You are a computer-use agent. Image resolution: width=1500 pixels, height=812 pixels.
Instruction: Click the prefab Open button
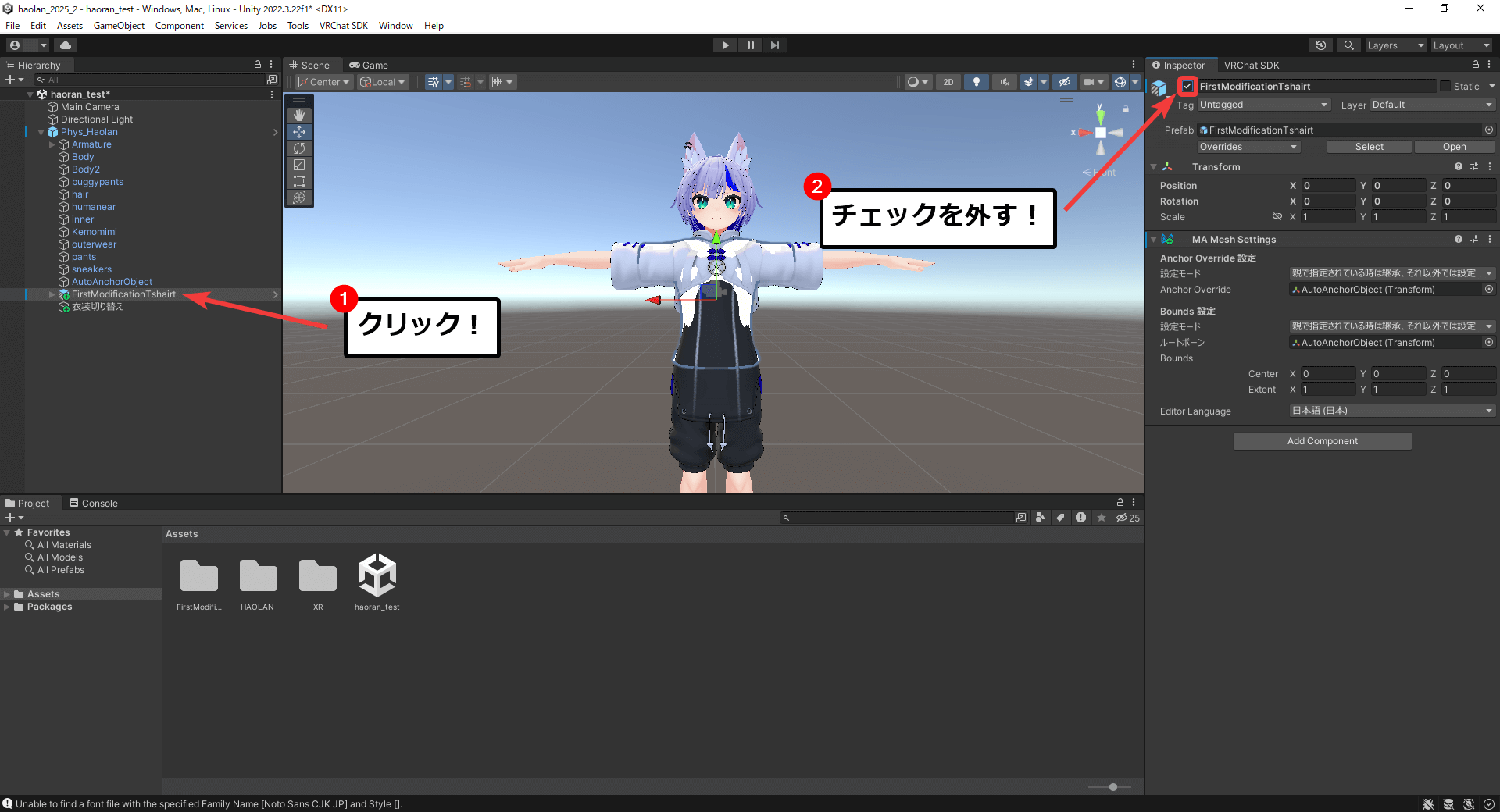tap(1454, 147)
